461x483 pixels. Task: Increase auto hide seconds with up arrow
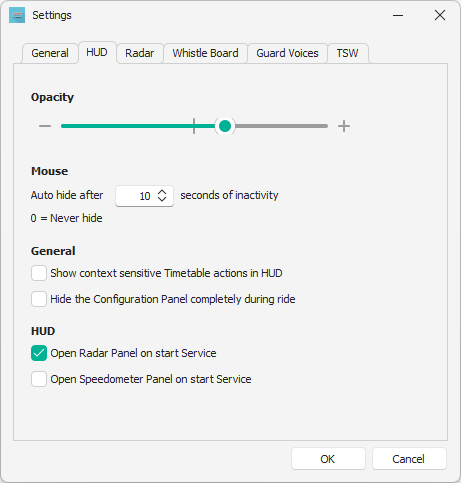162,192
